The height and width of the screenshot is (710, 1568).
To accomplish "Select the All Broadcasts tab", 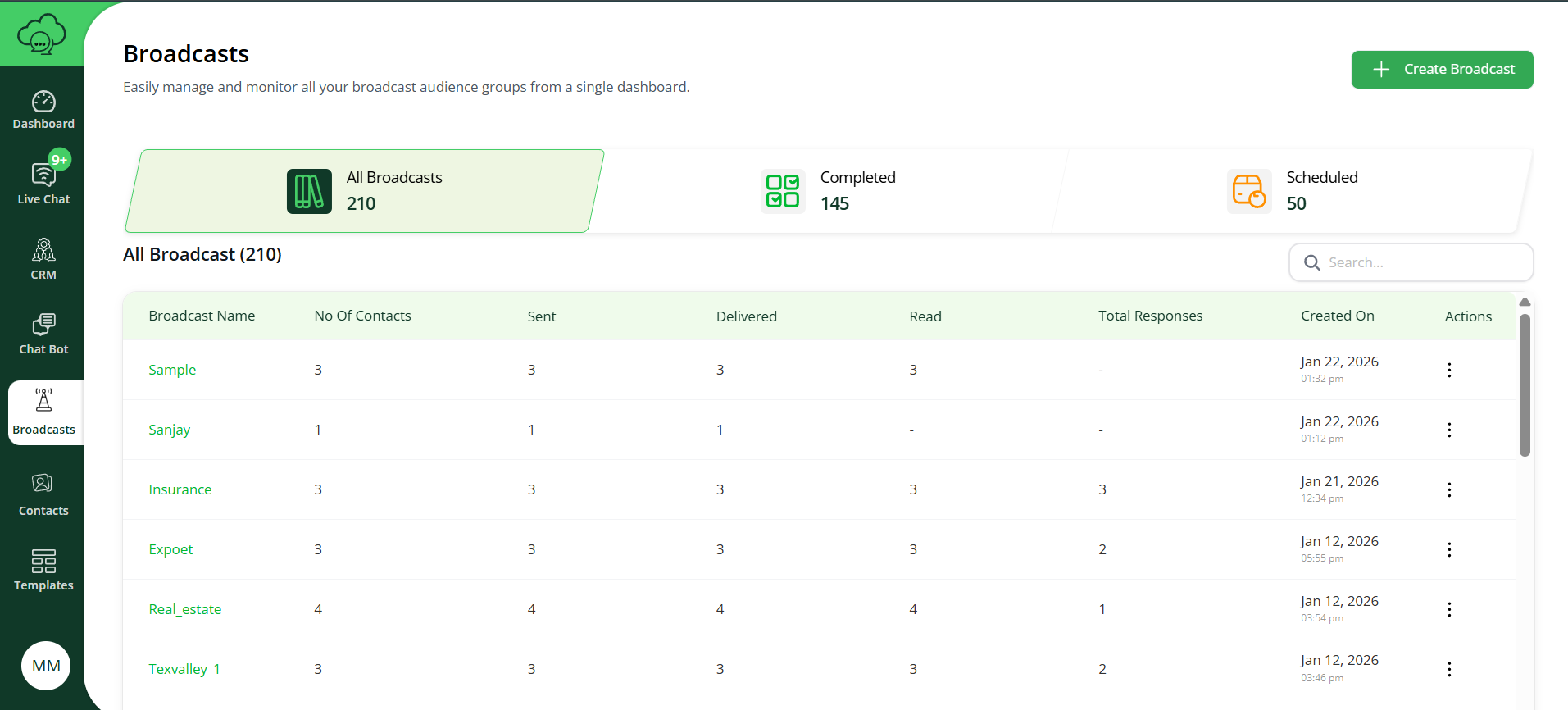I will coord(365,191).
